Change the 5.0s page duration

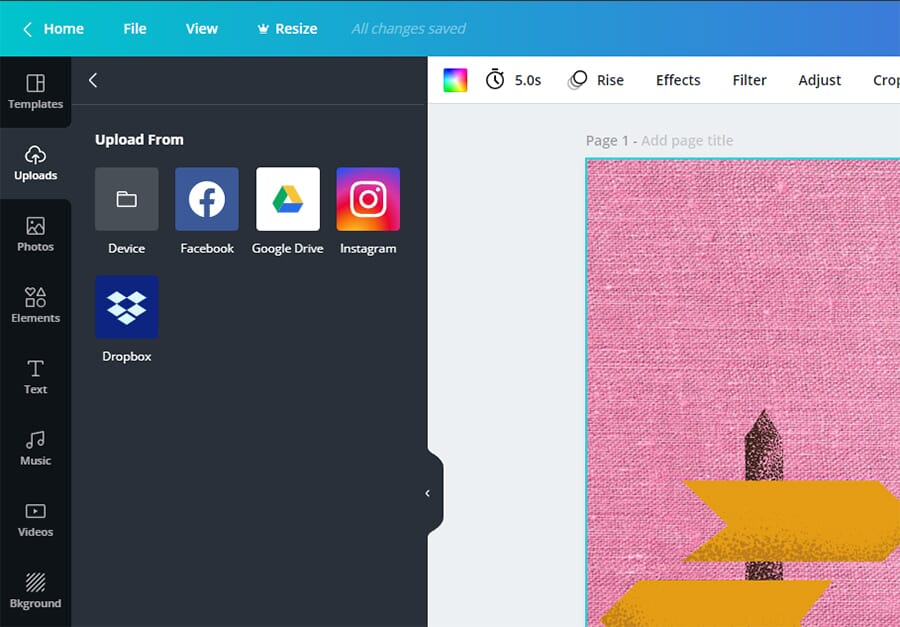[x=527, y=80]
